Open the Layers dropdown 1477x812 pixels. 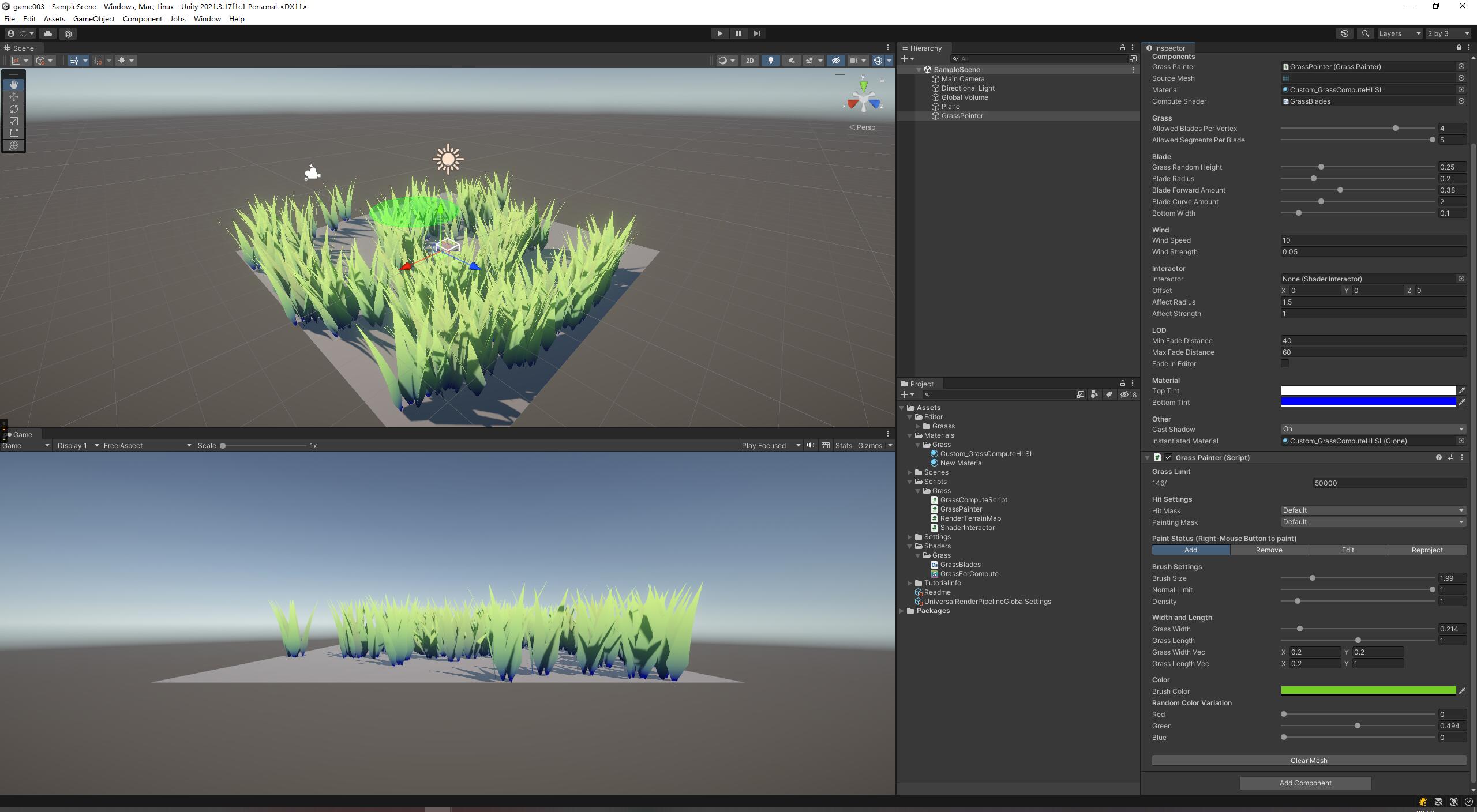(x=1399, y=33)
